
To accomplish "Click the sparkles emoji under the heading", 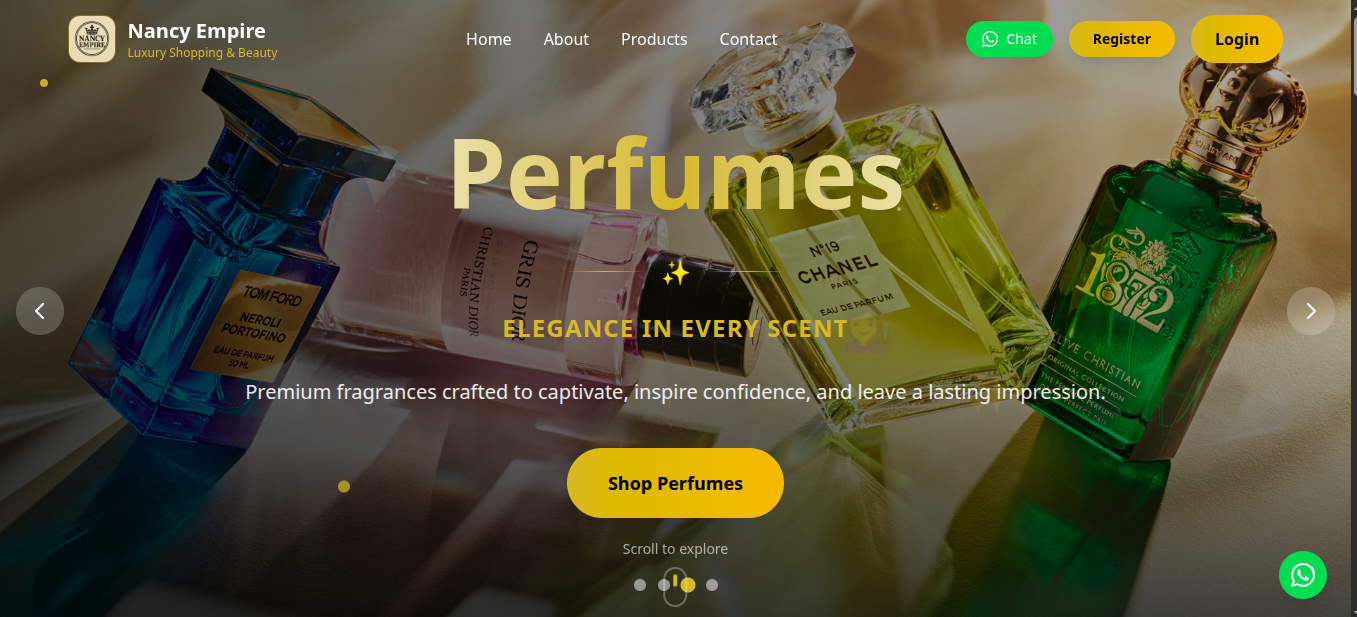I will pos(676,272).
